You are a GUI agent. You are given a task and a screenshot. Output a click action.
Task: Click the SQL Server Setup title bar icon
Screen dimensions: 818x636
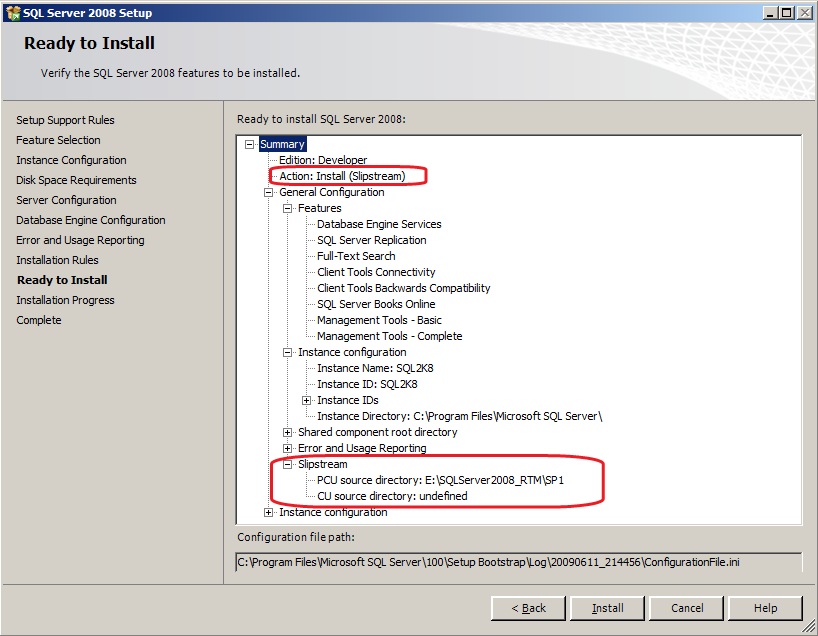coord(12,12)
